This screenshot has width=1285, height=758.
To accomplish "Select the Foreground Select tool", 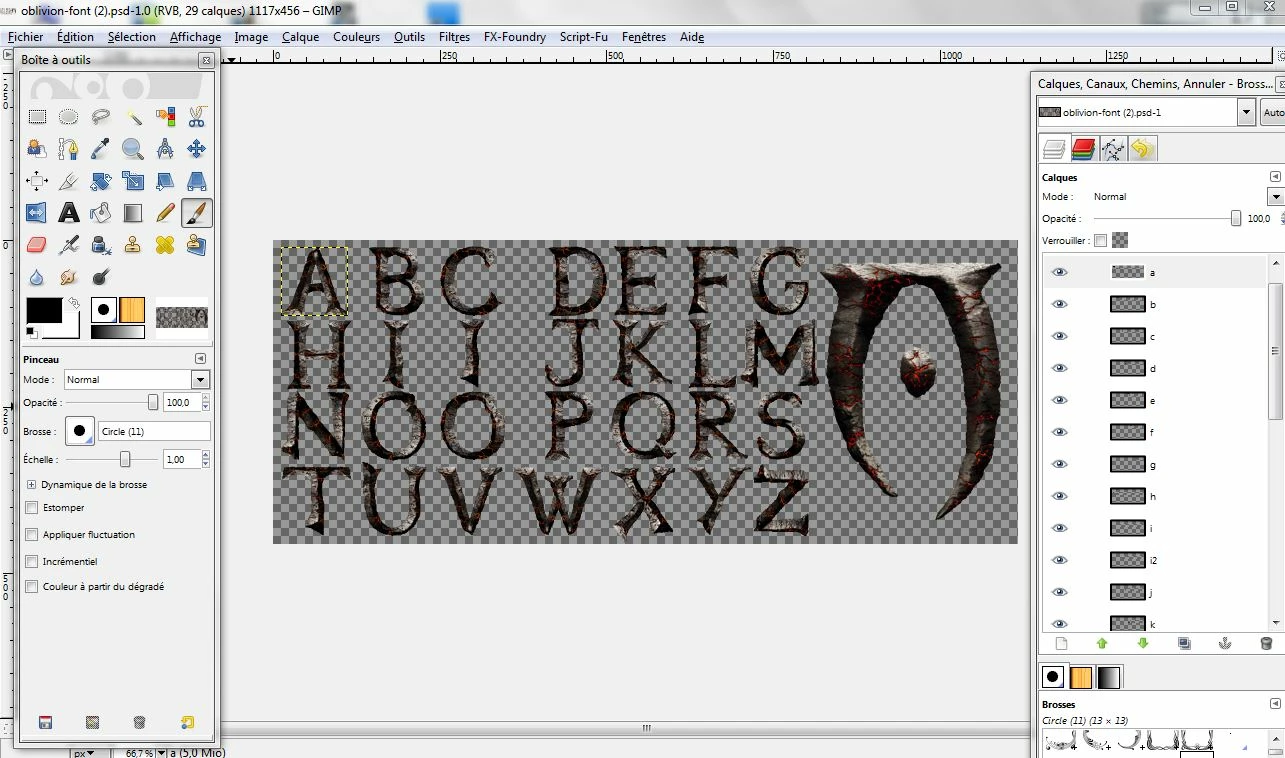I will pos(37,149).
